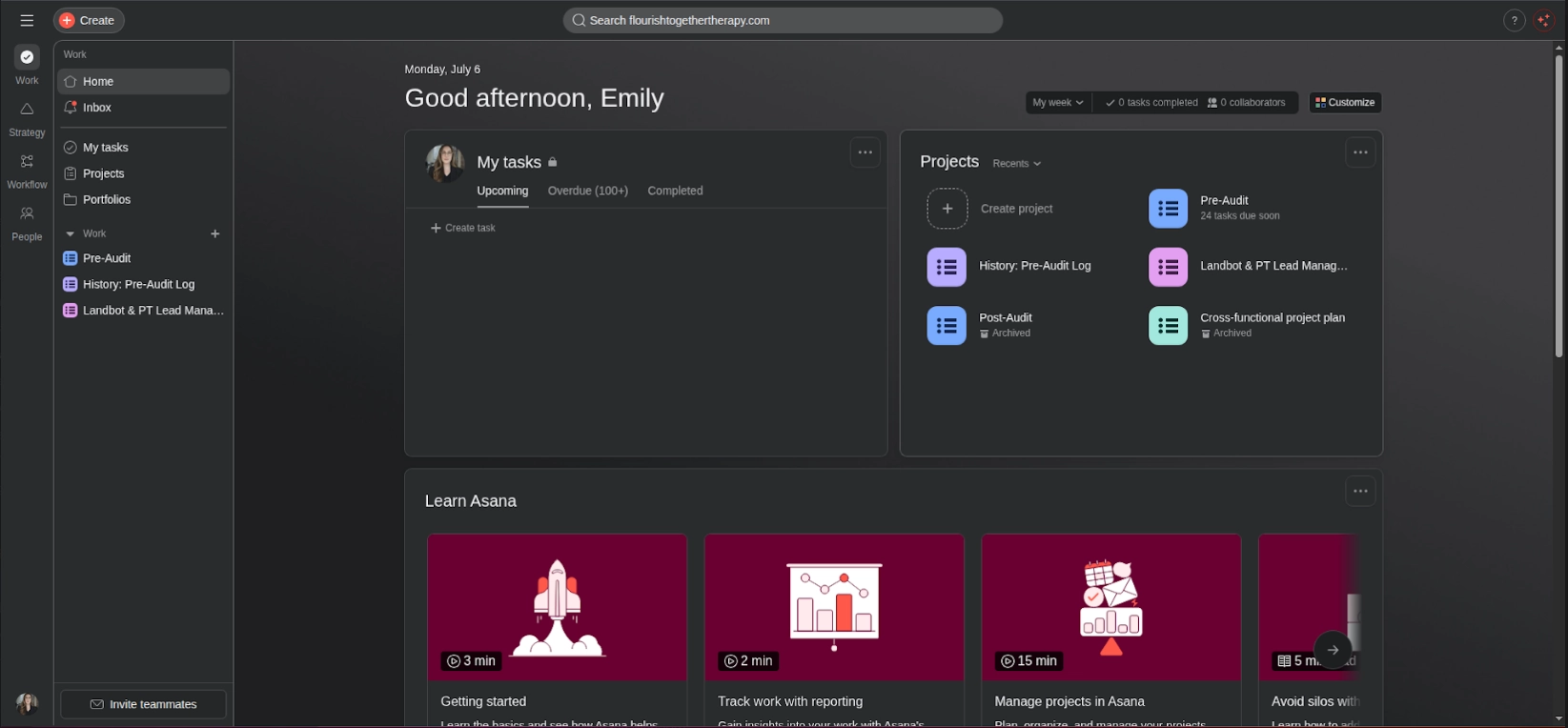Image resolution: width=1568 pixels, height=728 pixels.
Task: Open Manage projects in Asana thumbnail
Action: (1111, 607)
